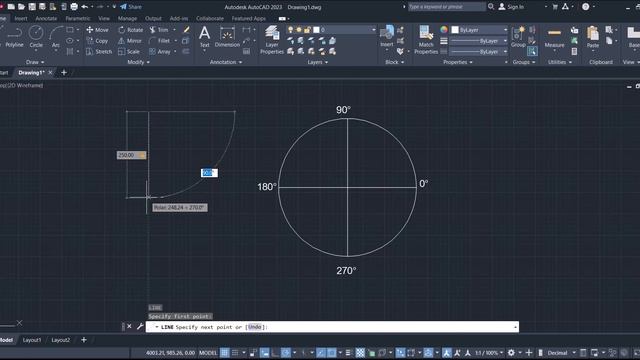Toggle dynamic input in status bar

coord(264,353)
